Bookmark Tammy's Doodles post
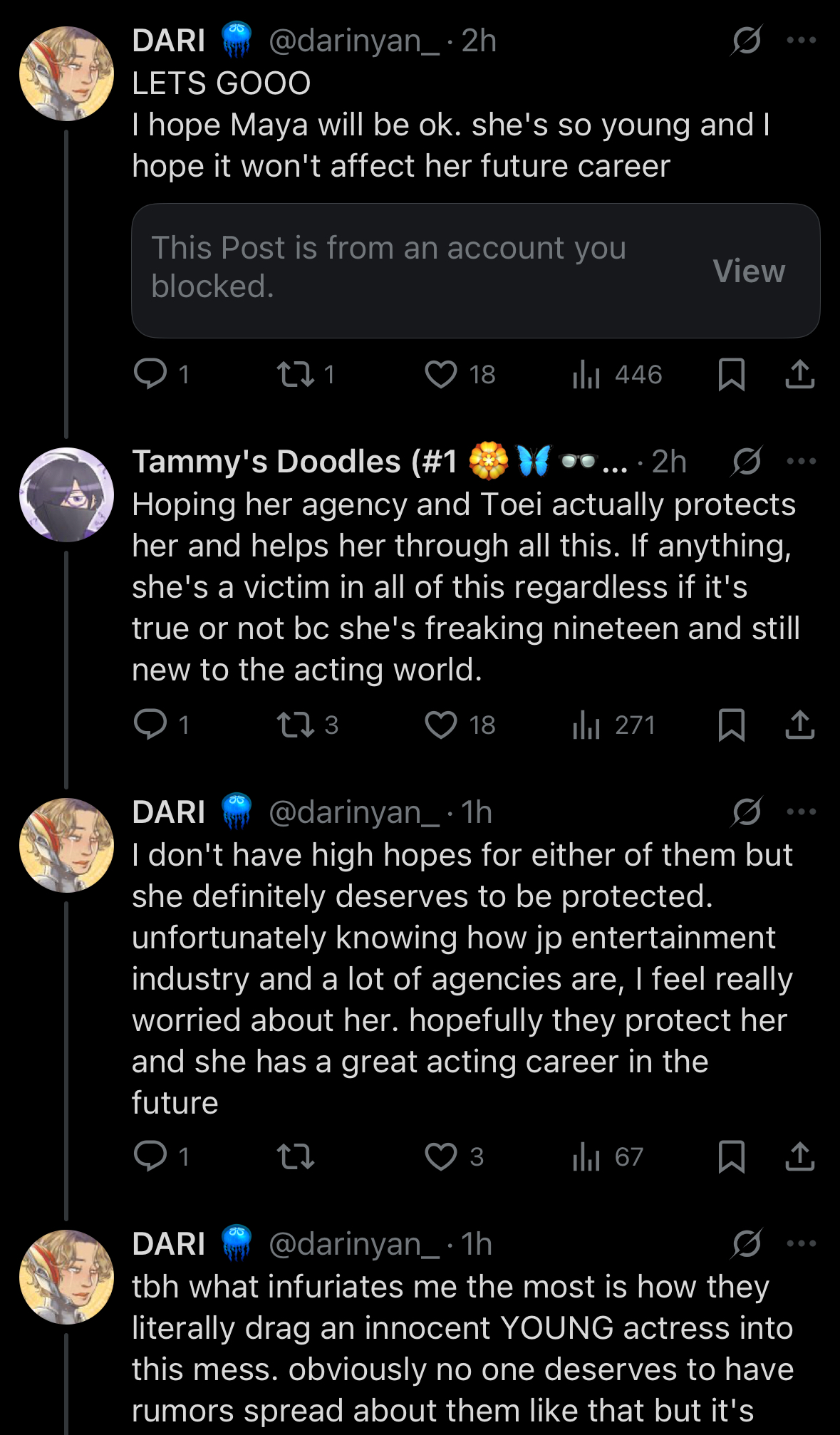840x1435 pixels. click(x=731, y=725)
